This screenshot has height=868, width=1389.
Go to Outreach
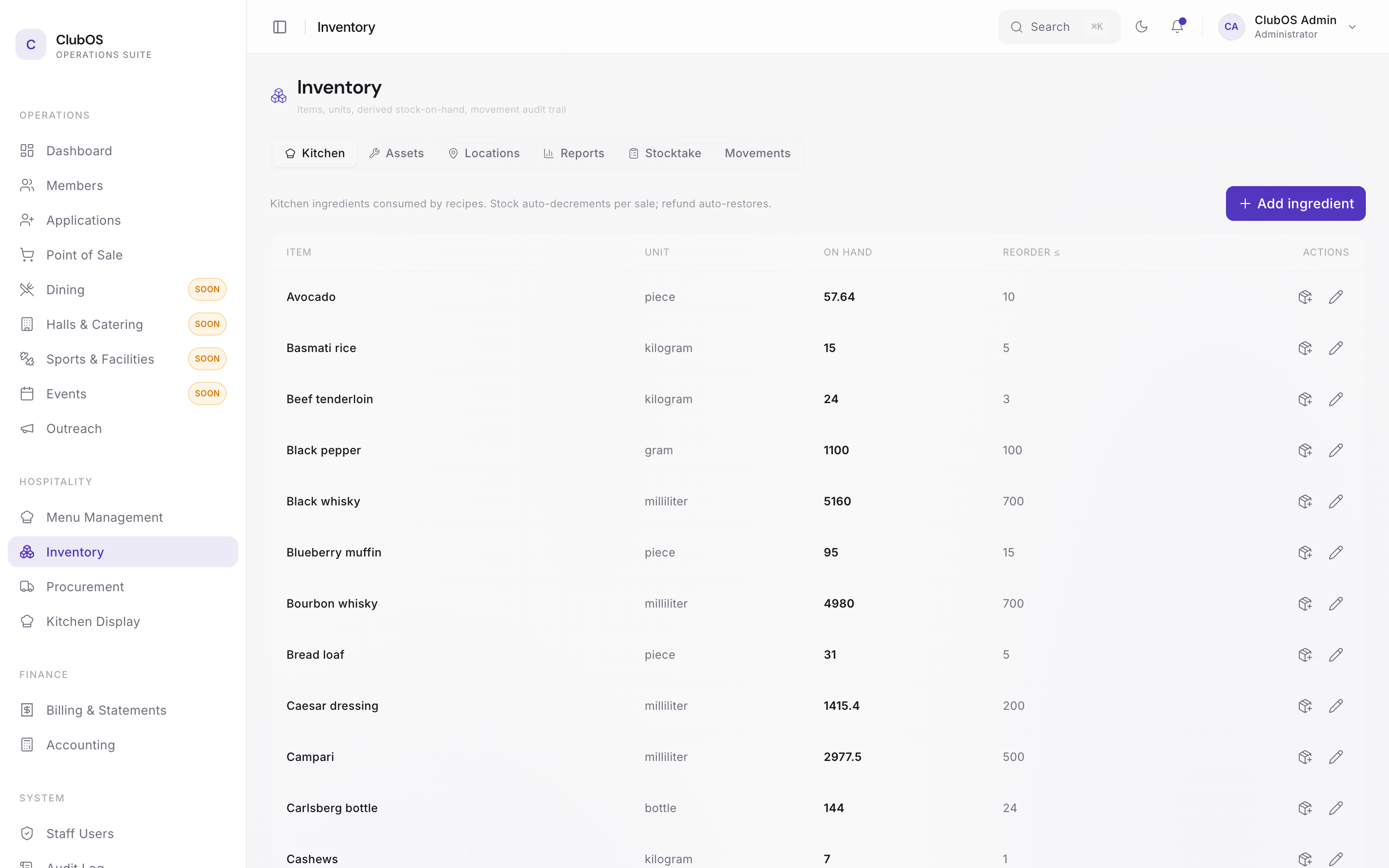click(123, 428)
